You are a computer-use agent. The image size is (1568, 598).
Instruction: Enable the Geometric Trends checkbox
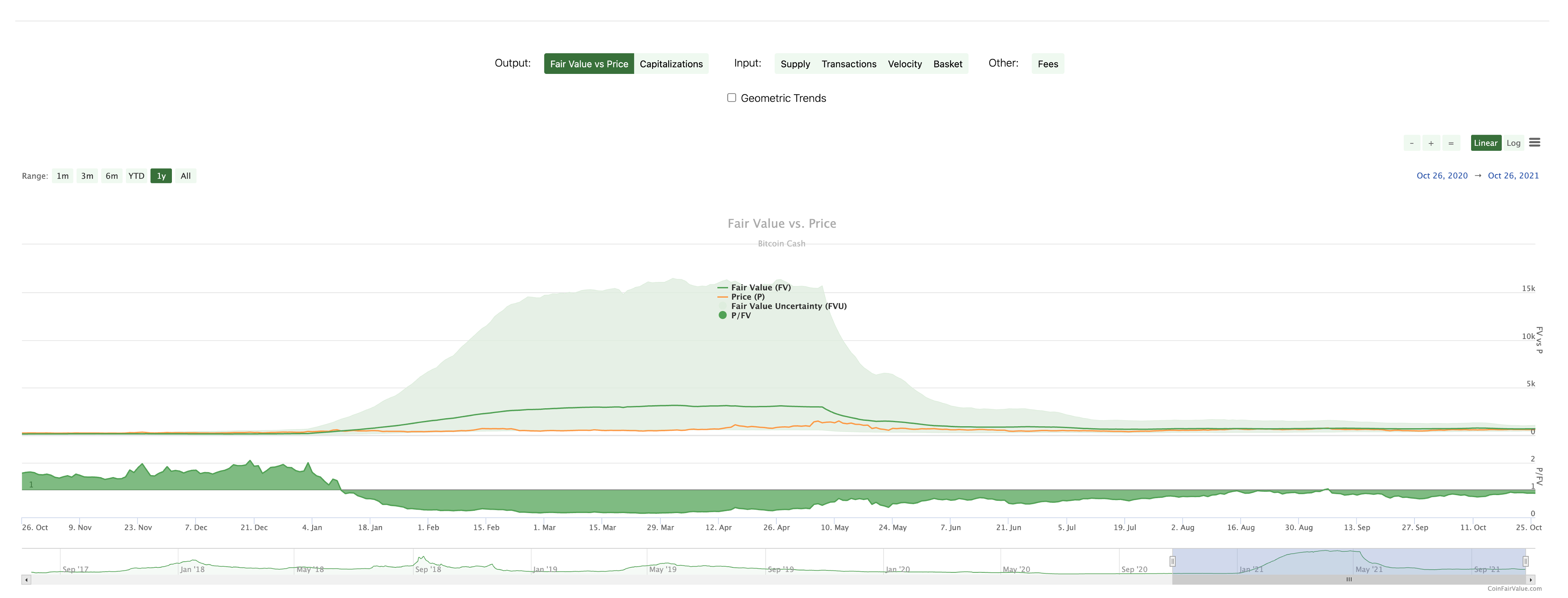(x=732, y=98)
